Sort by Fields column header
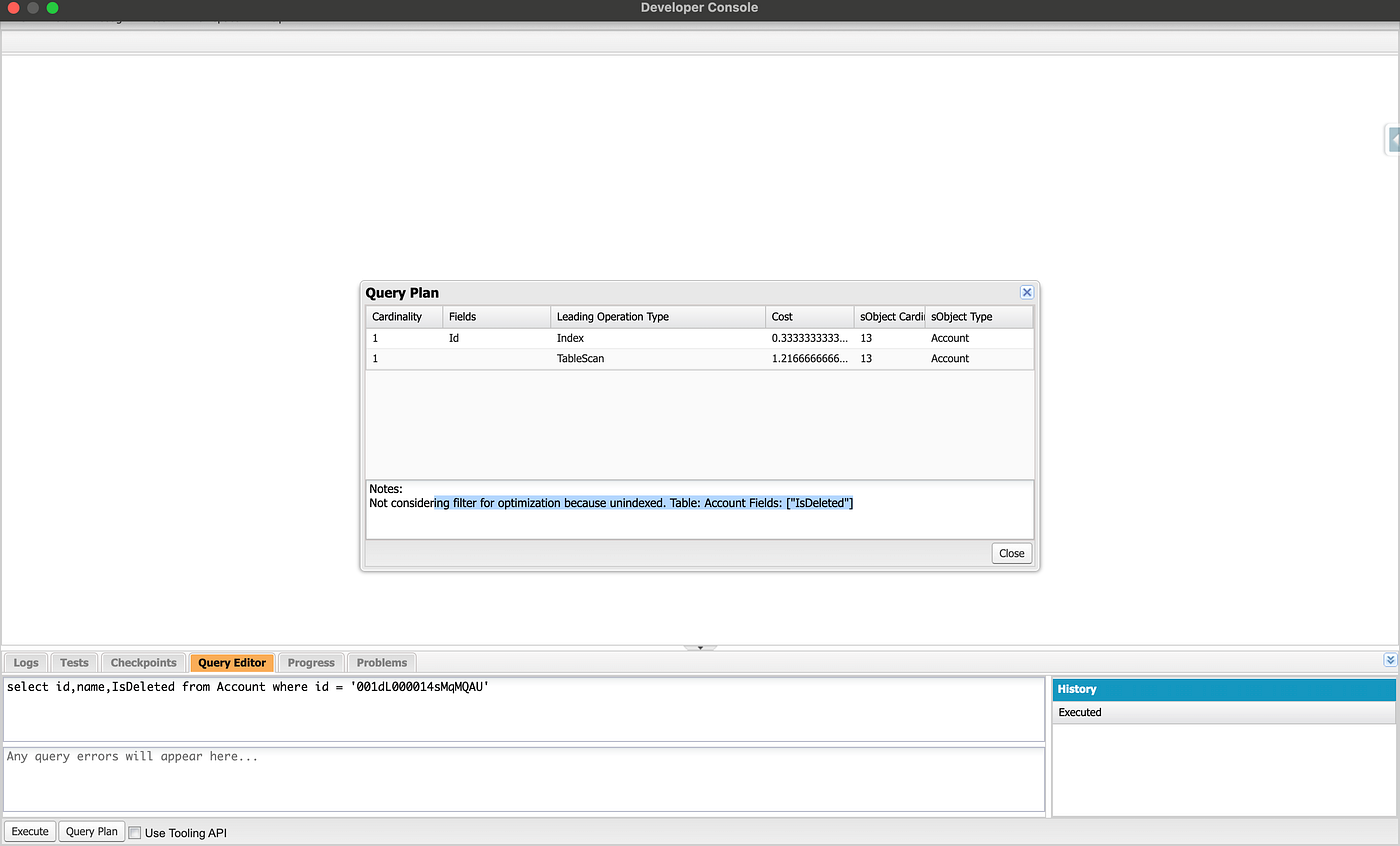This screenshot has height=846, width=1400. pyautogui.click(x=496, y=317)
